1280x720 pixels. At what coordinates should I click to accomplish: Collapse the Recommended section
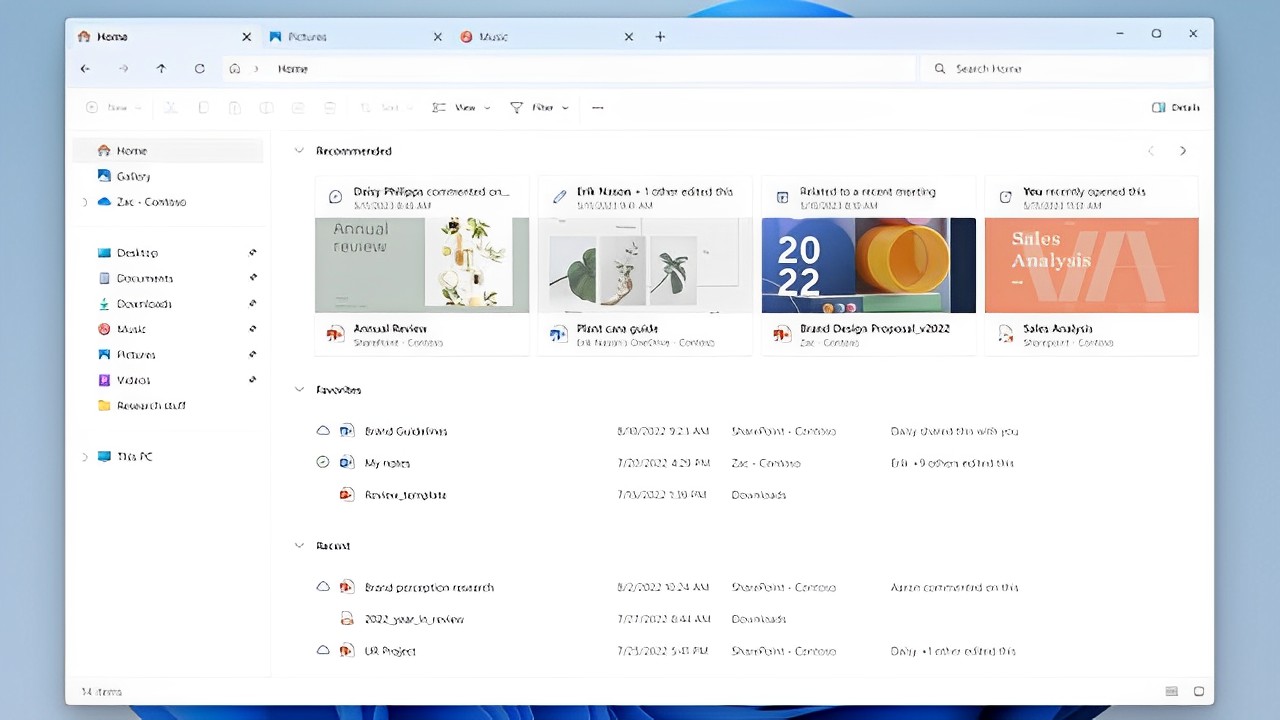click(299, 150)
